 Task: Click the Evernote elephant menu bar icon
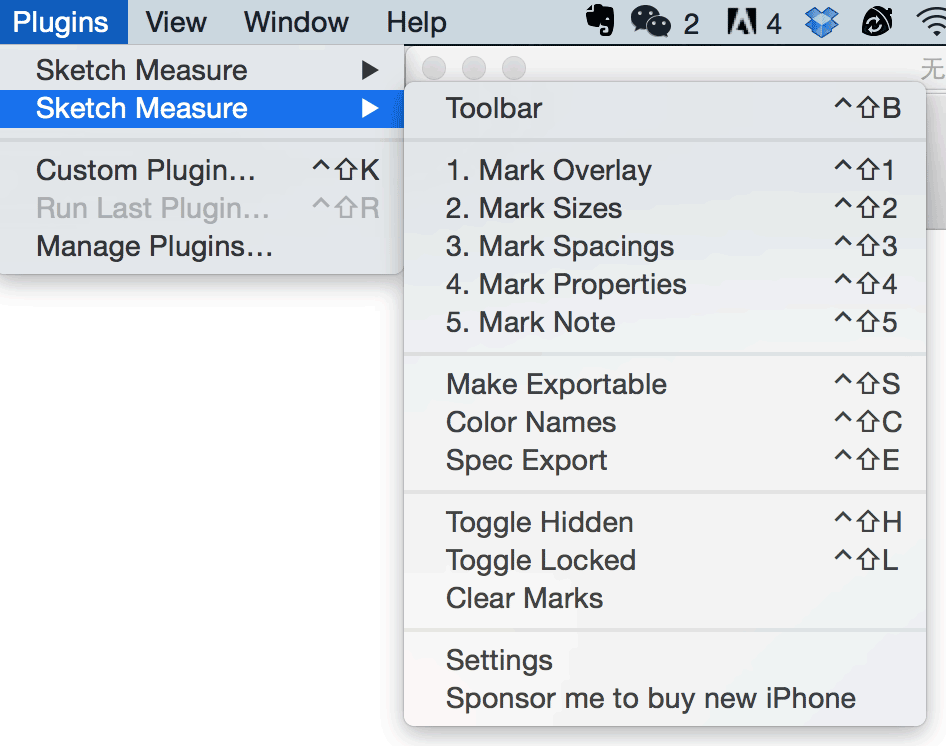click(600, 21)
